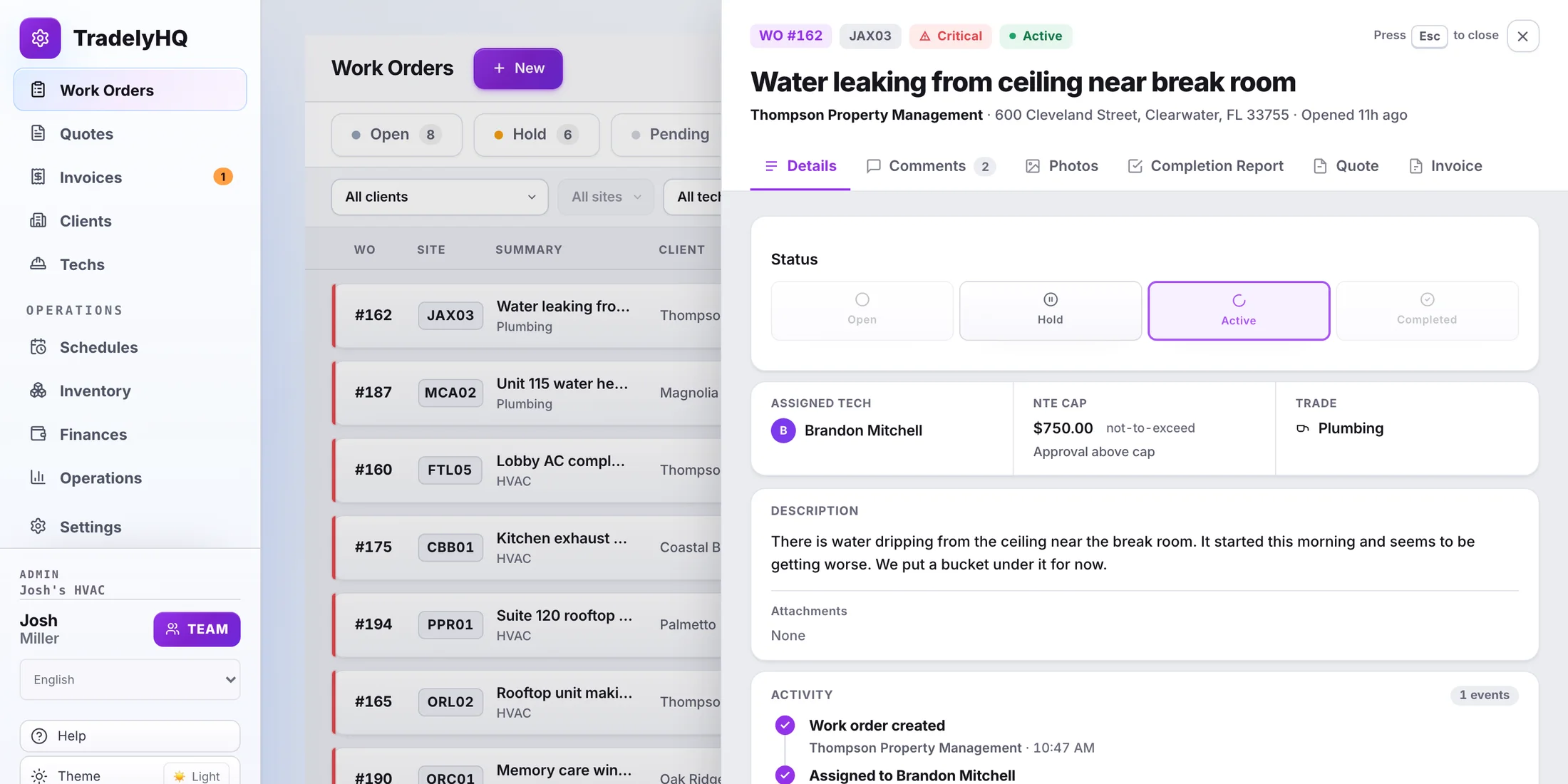Toggle the Open 8 filter chip
This screenshot has height=784, width=1568.
397,135
